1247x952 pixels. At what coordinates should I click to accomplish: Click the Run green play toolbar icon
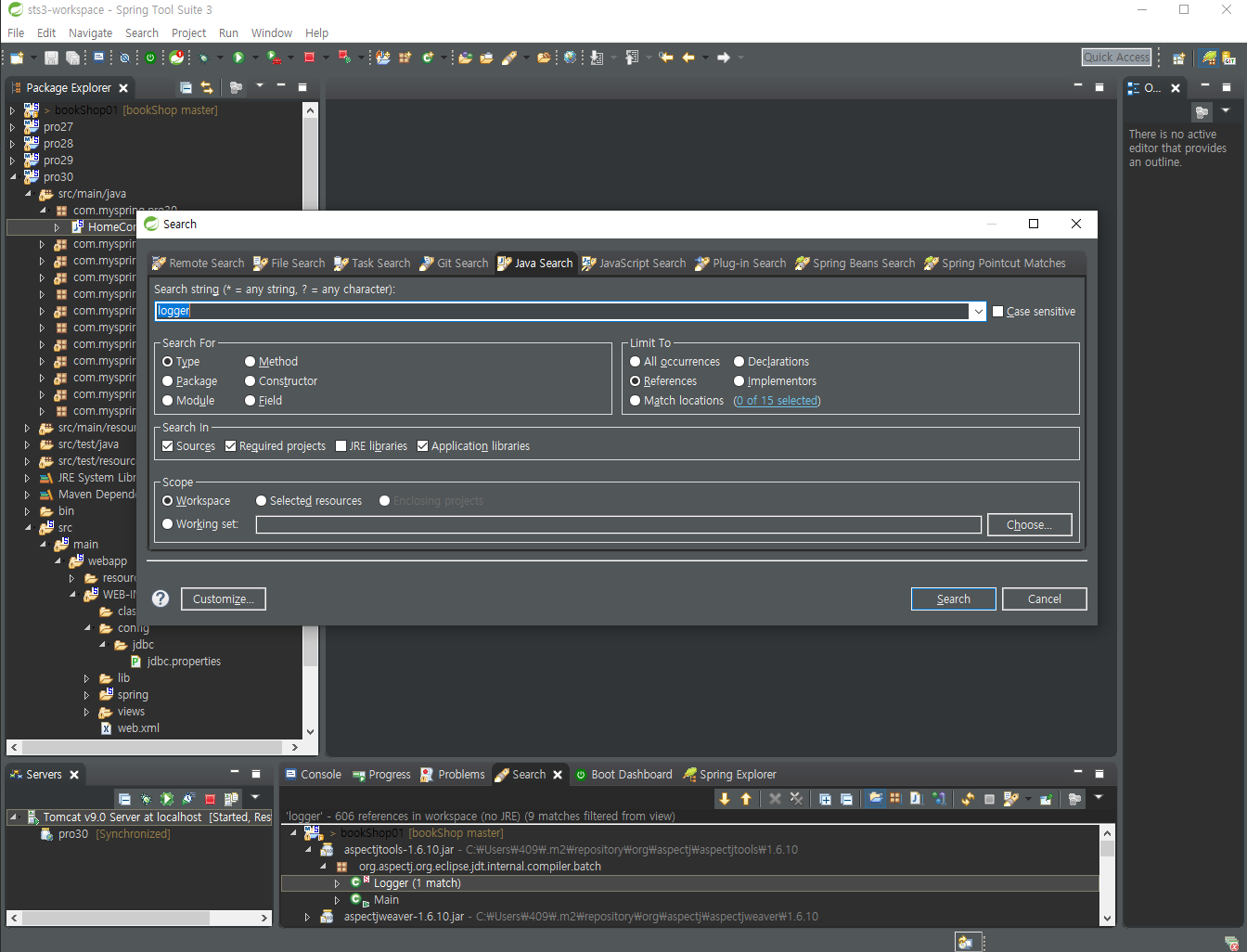coord(238,58)
